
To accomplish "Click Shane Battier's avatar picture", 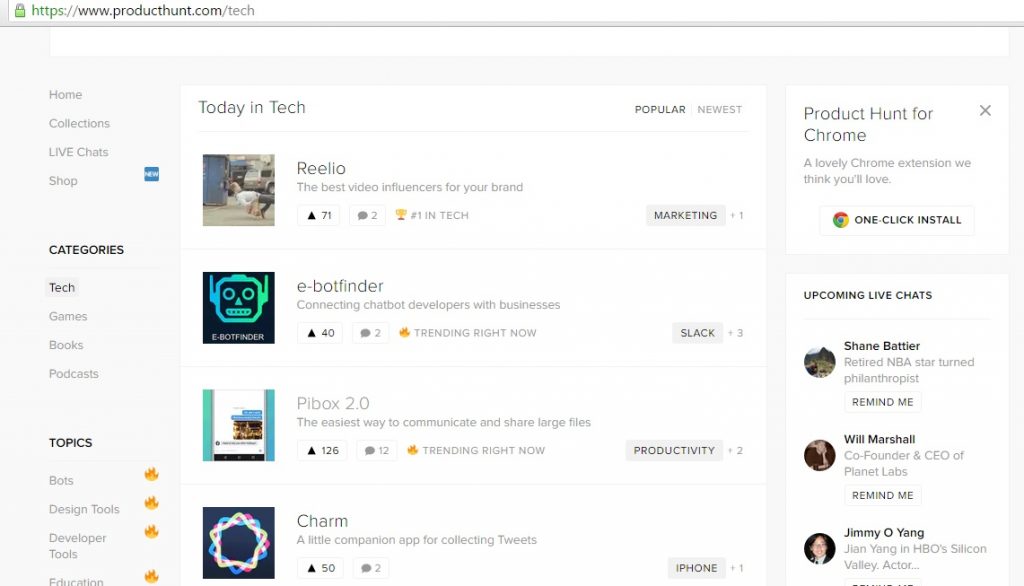I will pyautogui.click(x=820, y=362).
